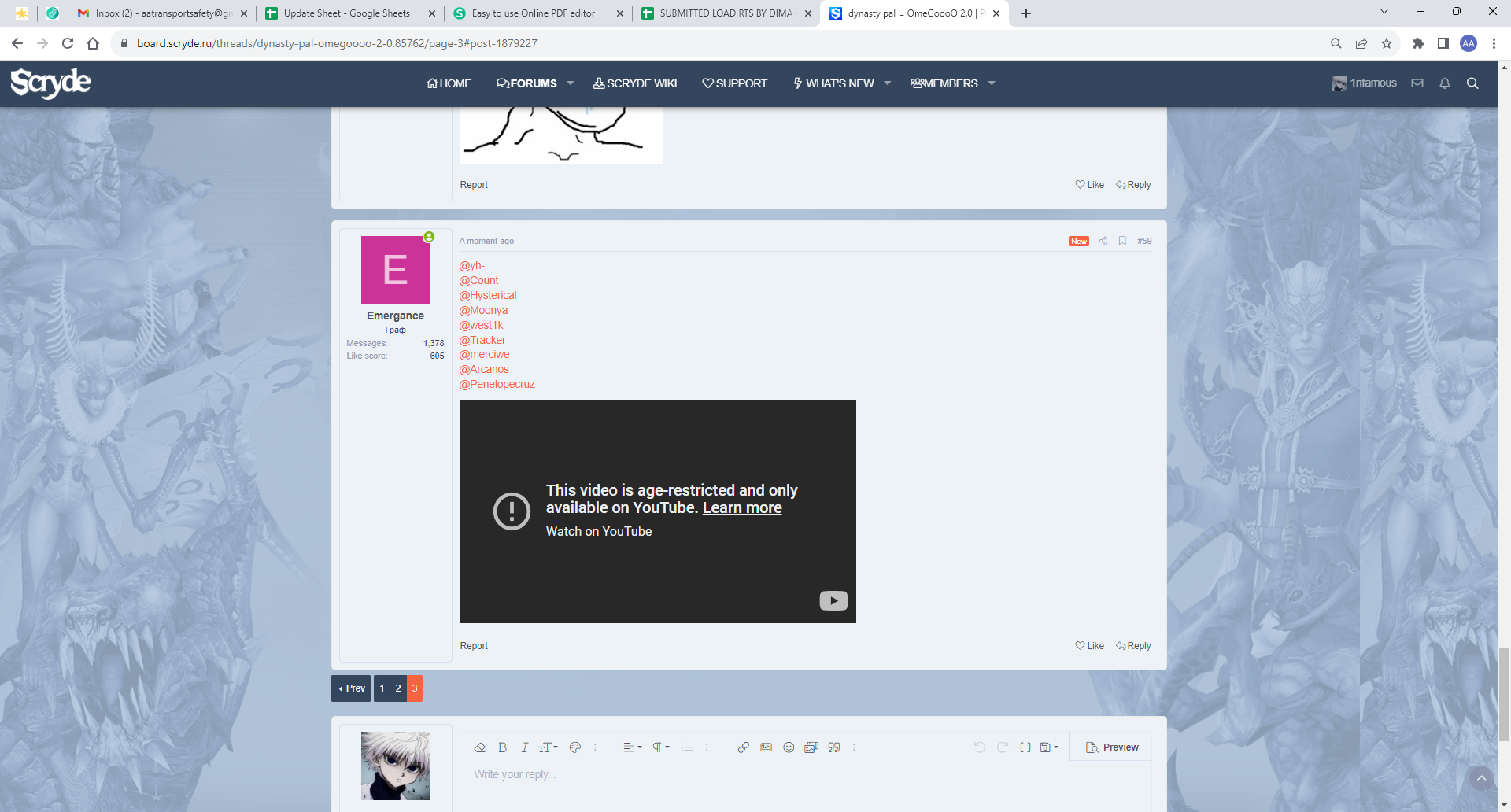
Task: Toggle BB code mode brackets
Action: pos(1025,747)
